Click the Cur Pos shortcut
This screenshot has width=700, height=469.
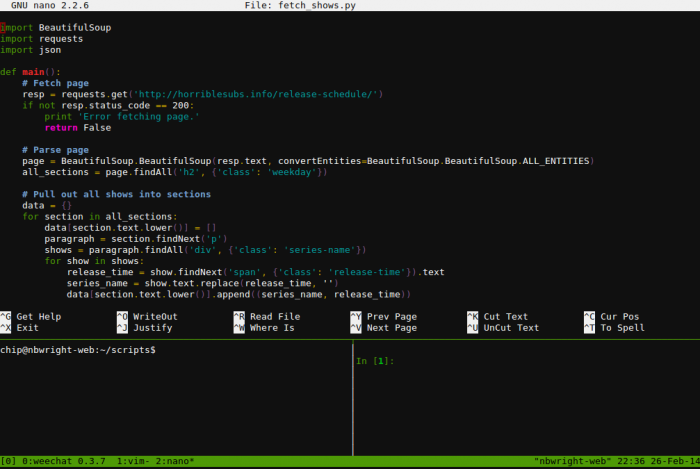pyautogui.click(x=612, y=316)
